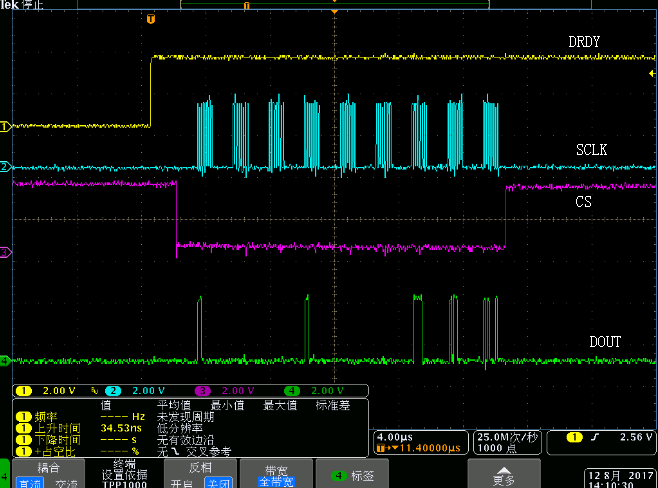
Task: Click the orange trigger position marker T
Action: (151, 19)
